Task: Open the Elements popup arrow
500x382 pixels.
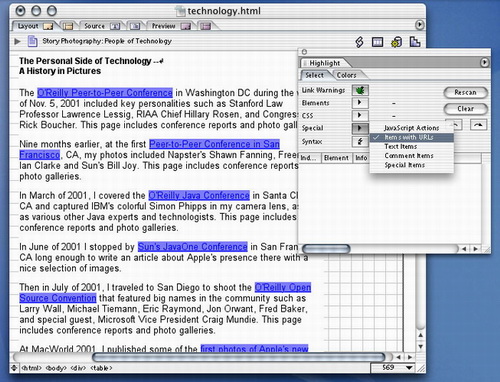Action: point(360,103)
